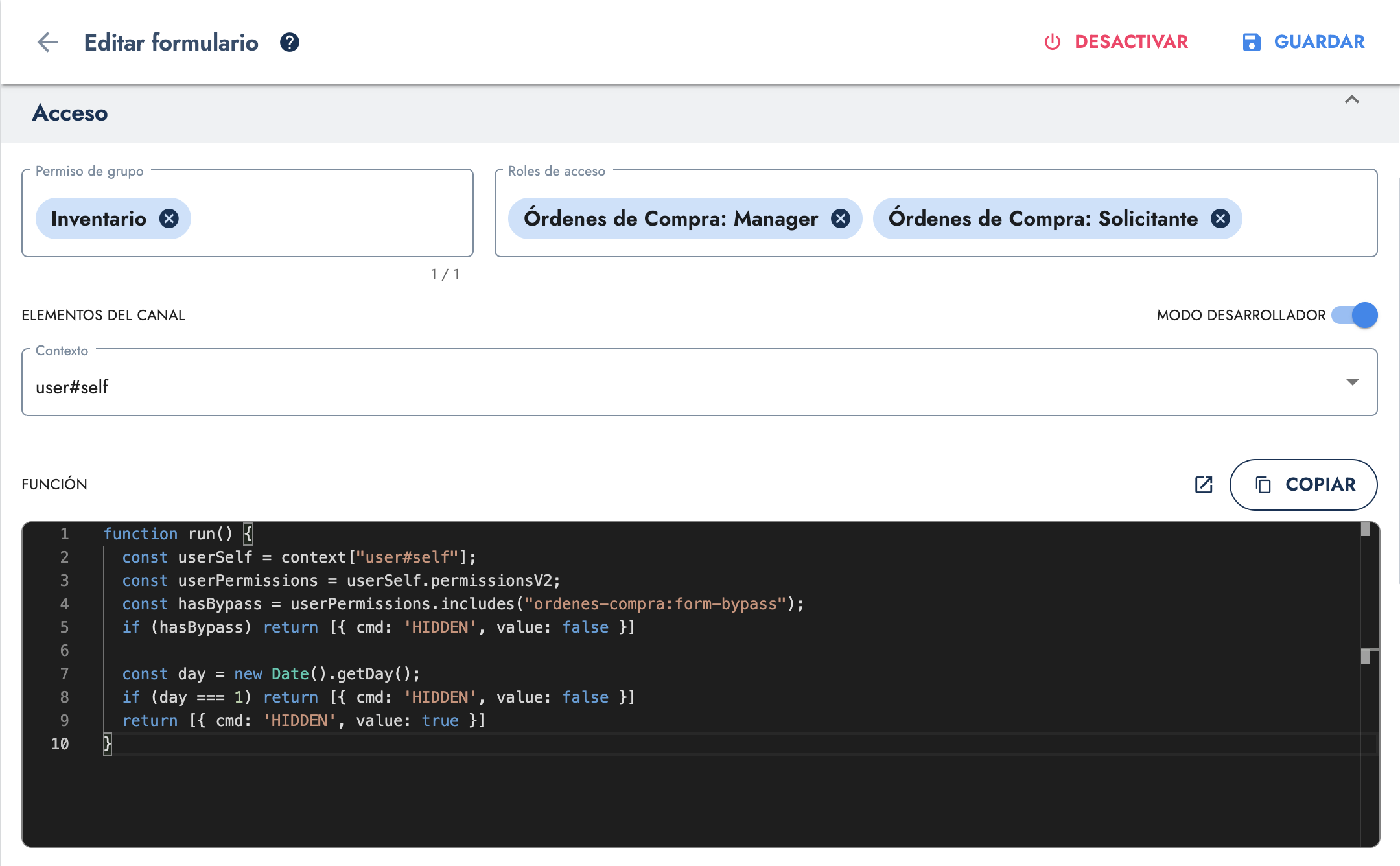Image resolution: width=1400 pixels, height=866 pixels.
Task: Remove the Inventario chip
Action: 169,219
